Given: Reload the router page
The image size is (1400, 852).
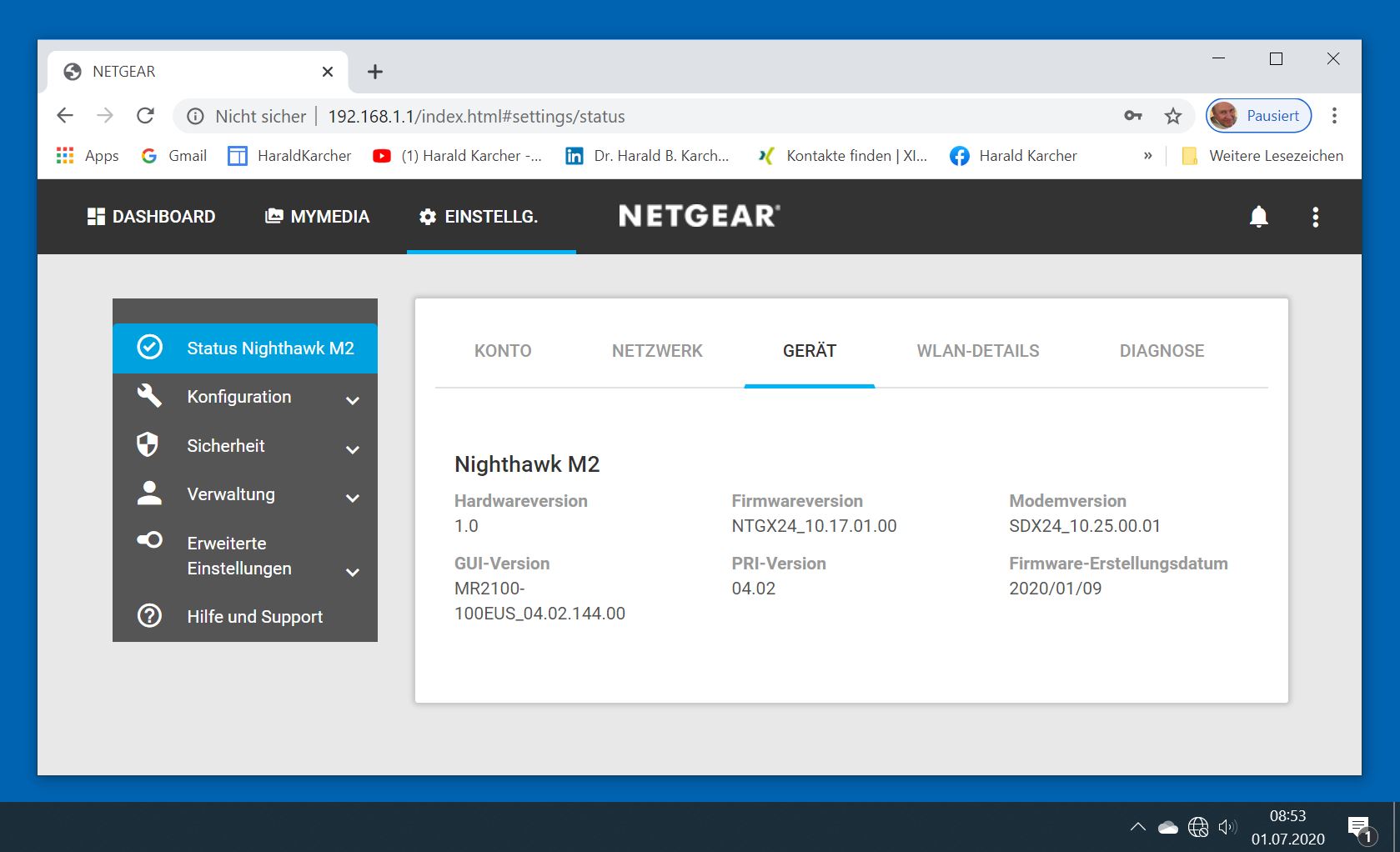Looking at the screenshot, I should click(x=146, y=116).
